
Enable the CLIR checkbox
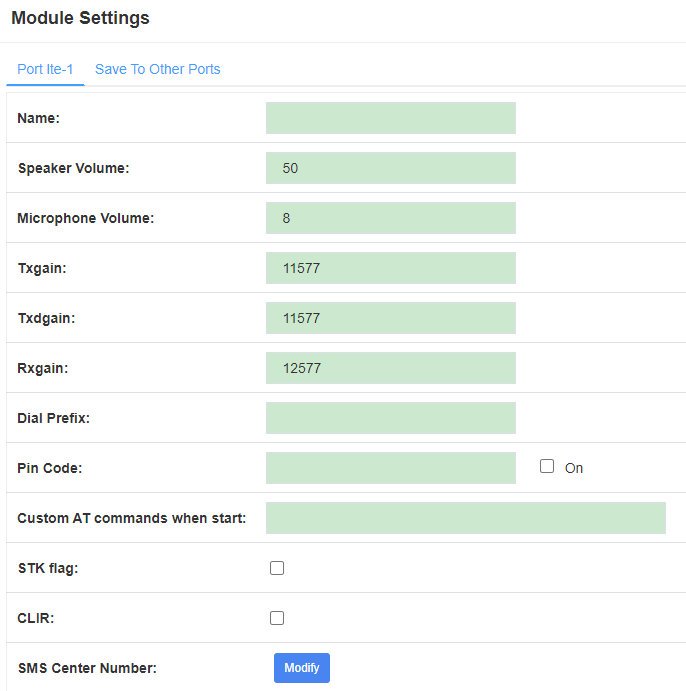[x=277, y=618]
